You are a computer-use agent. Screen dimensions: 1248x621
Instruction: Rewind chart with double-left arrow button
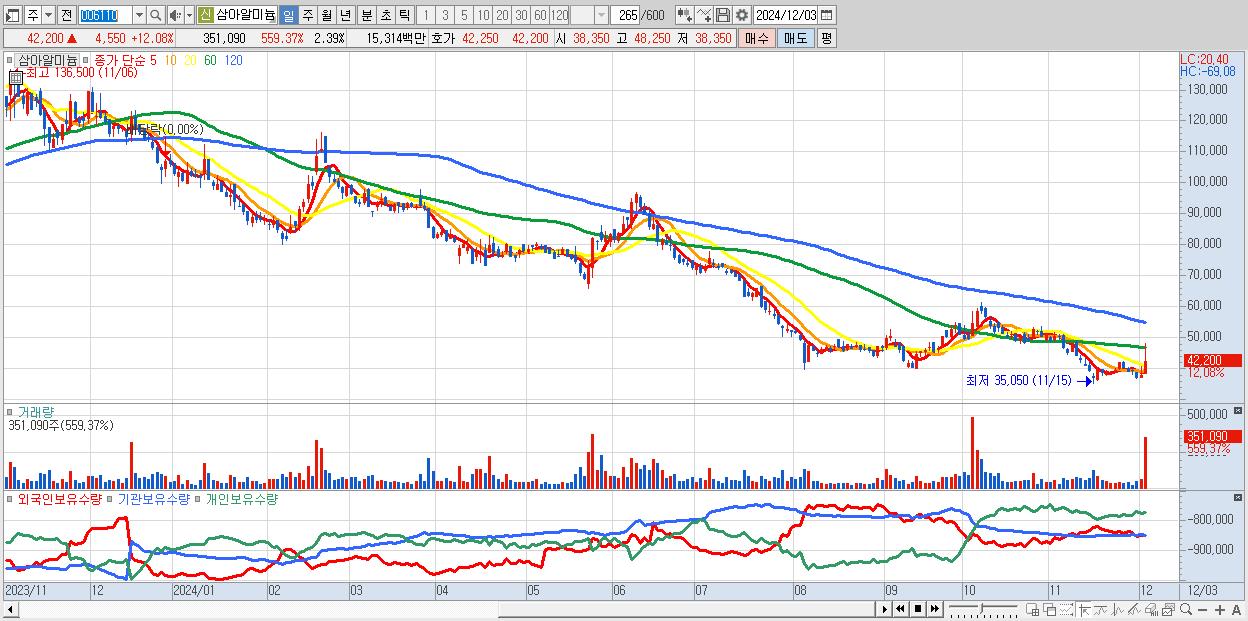pyautogui.click(x=900, y=609)
